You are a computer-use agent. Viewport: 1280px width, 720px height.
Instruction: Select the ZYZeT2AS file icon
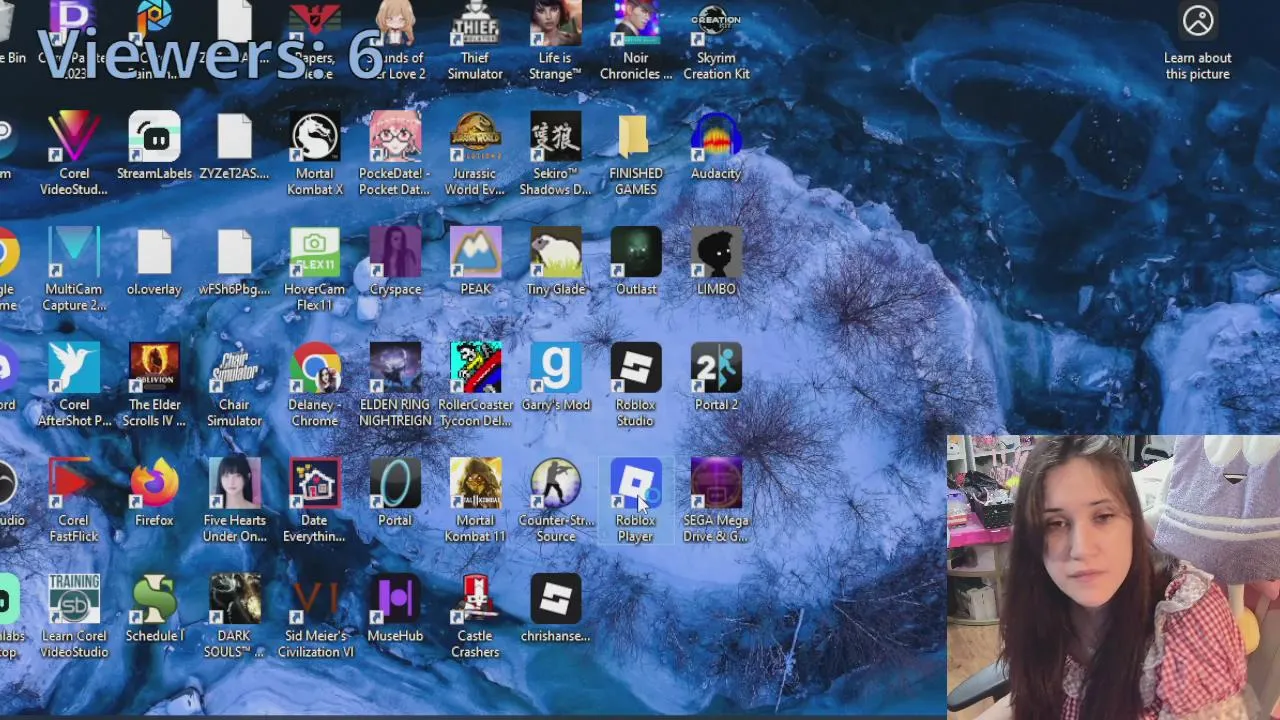tap(234, 146)
